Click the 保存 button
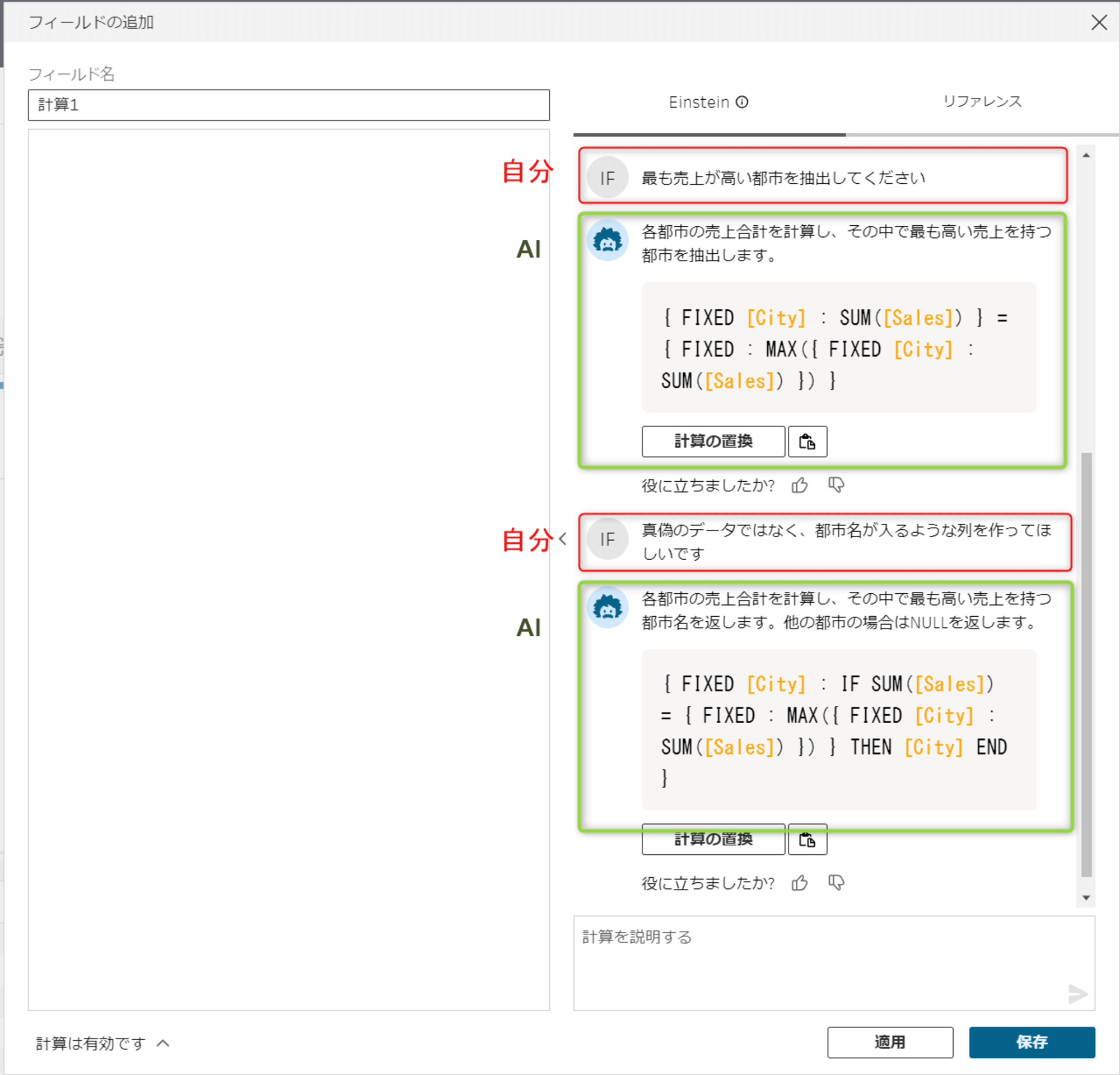The height and width of the screenshot is (1075, 1120). (1032, 1042)
